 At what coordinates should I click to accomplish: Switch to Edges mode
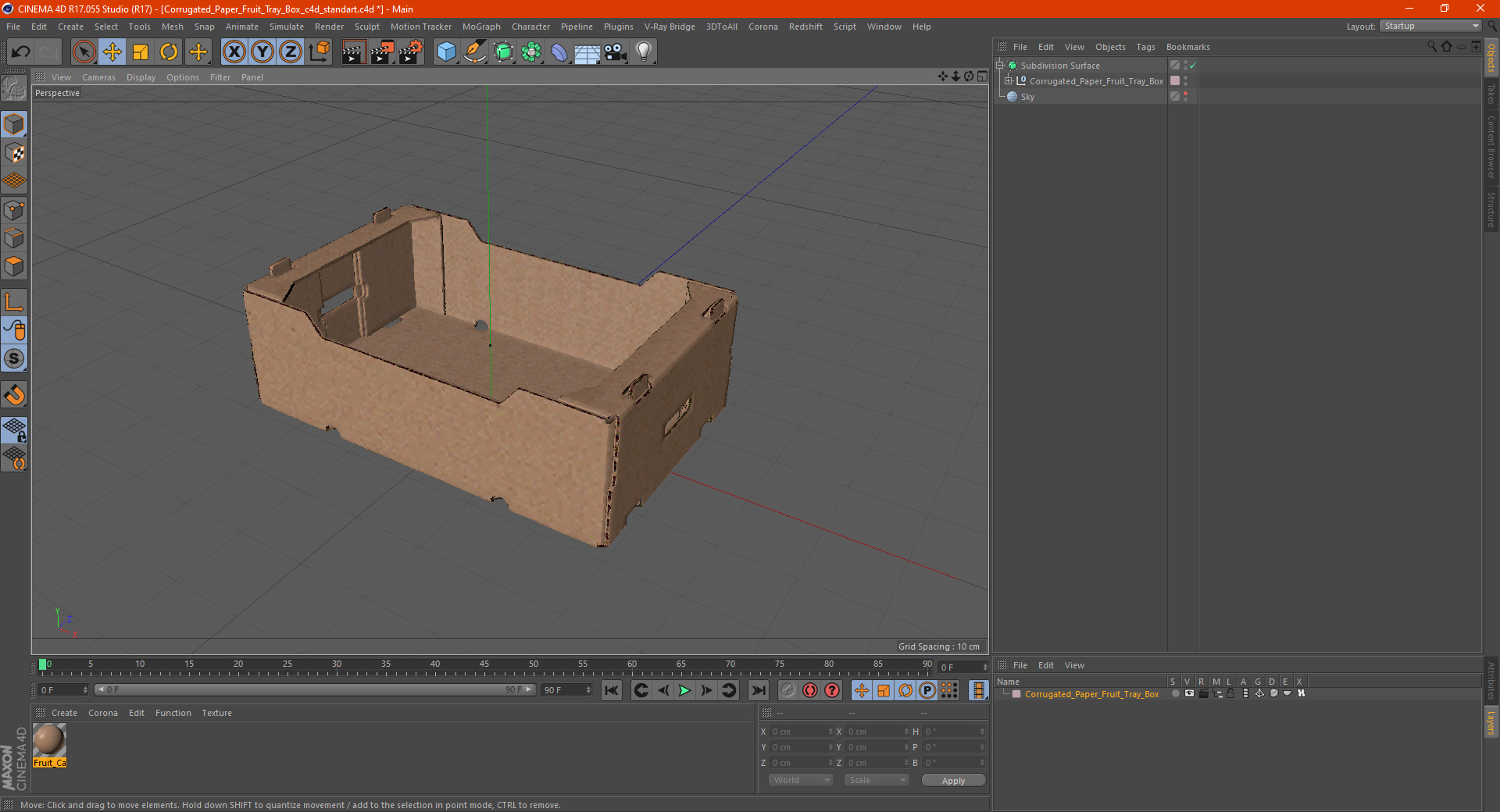pos(14,238)
